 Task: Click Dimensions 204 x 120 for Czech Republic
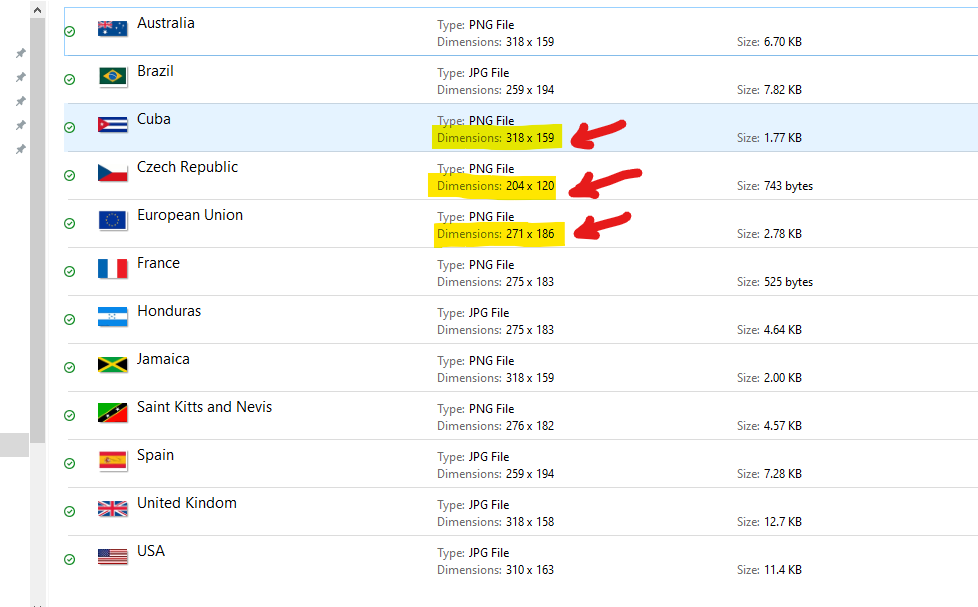(495, 186)
